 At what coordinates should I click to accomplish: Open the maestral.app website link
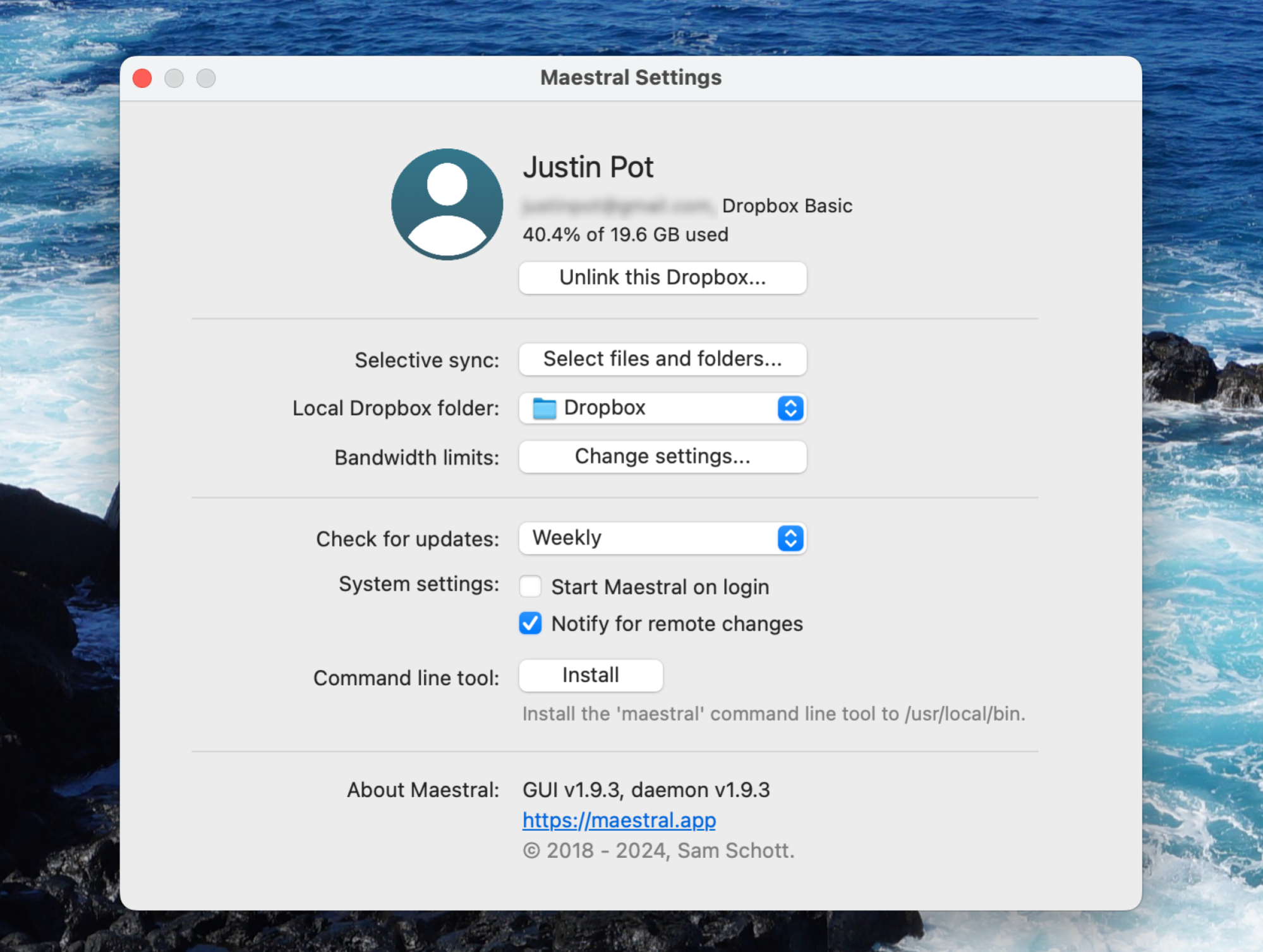[619, 820]
